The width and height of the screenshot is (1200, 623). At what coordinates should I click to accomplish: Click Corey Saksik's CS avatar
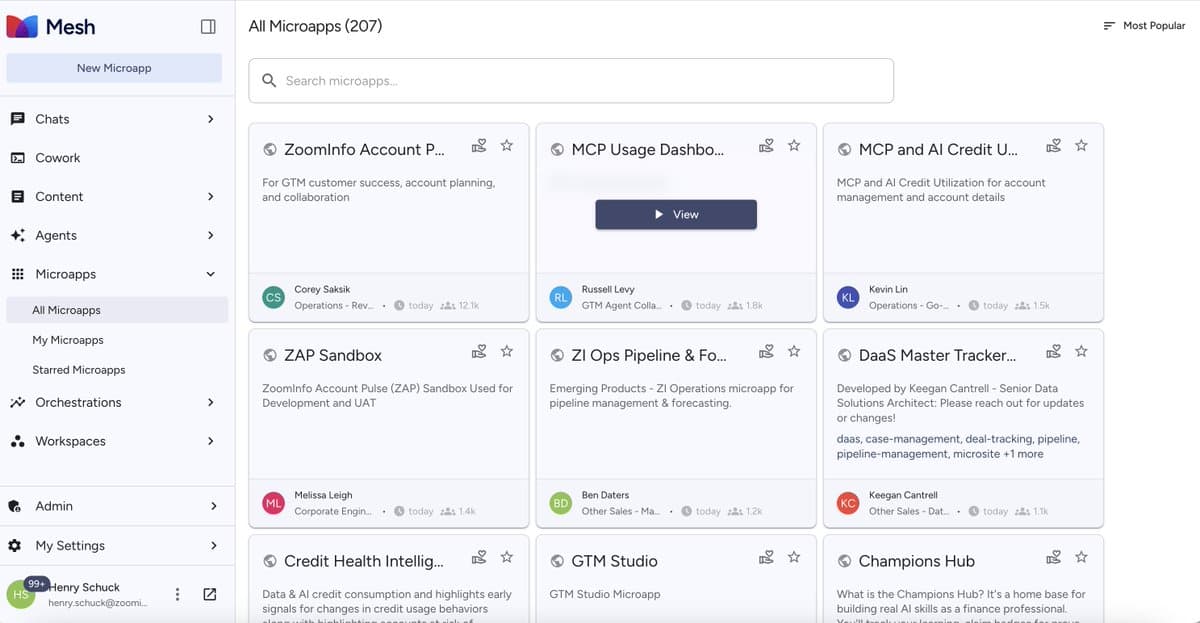click(273, 297)
